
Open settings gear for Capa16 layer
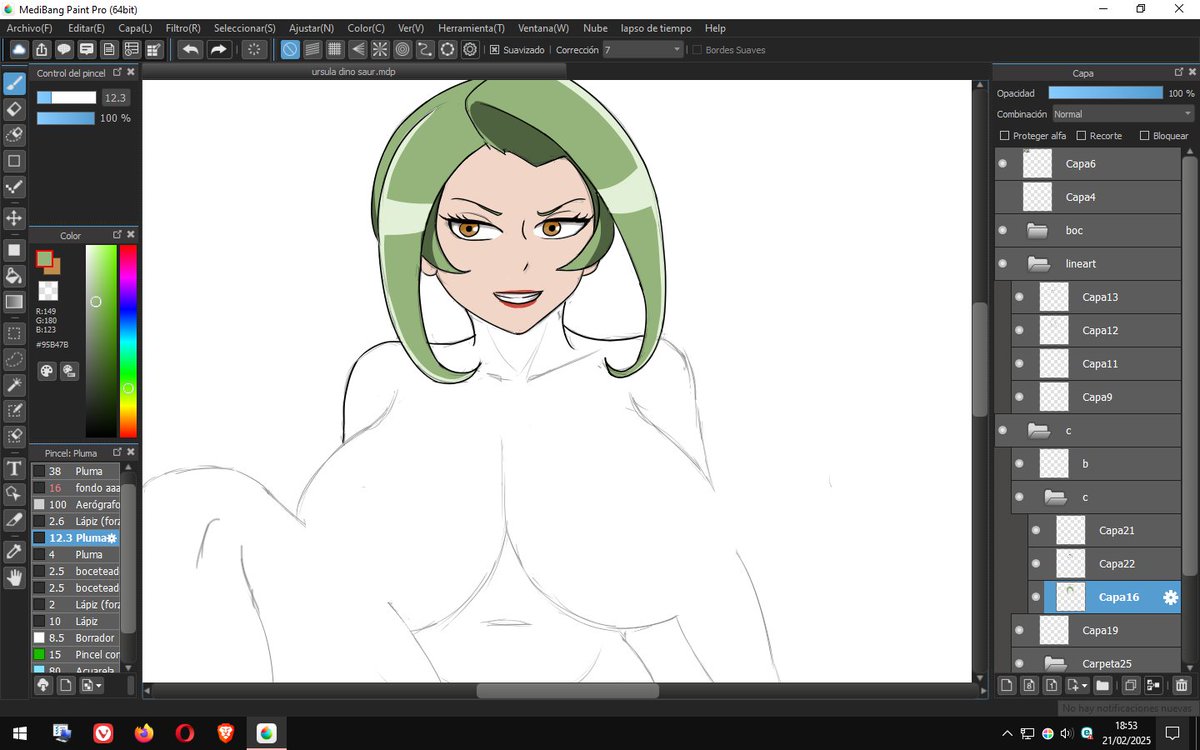(x=1170, y=597)
